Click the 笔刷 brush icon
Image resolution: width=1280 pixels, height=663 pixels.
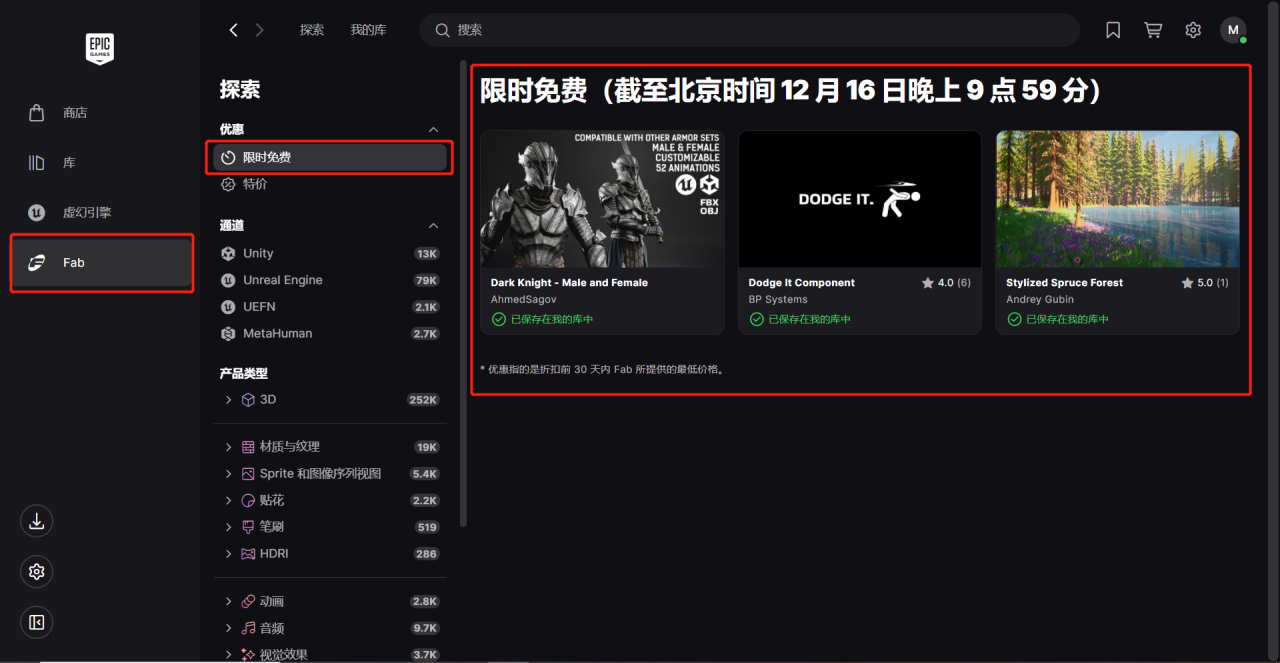[x=248, y=527]
